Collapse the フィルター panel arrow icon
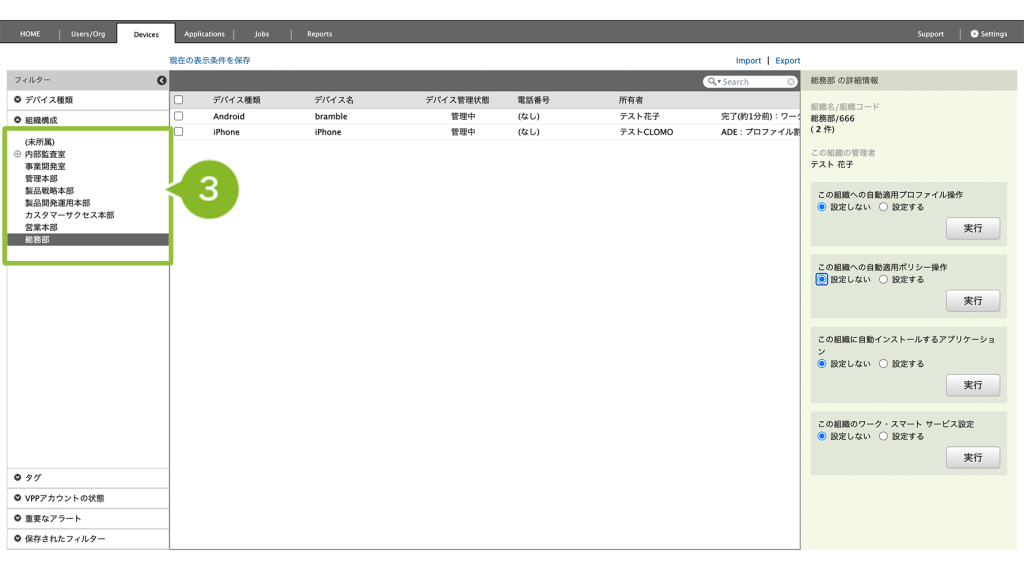The image size is (1024, 576). coord(162,80)
